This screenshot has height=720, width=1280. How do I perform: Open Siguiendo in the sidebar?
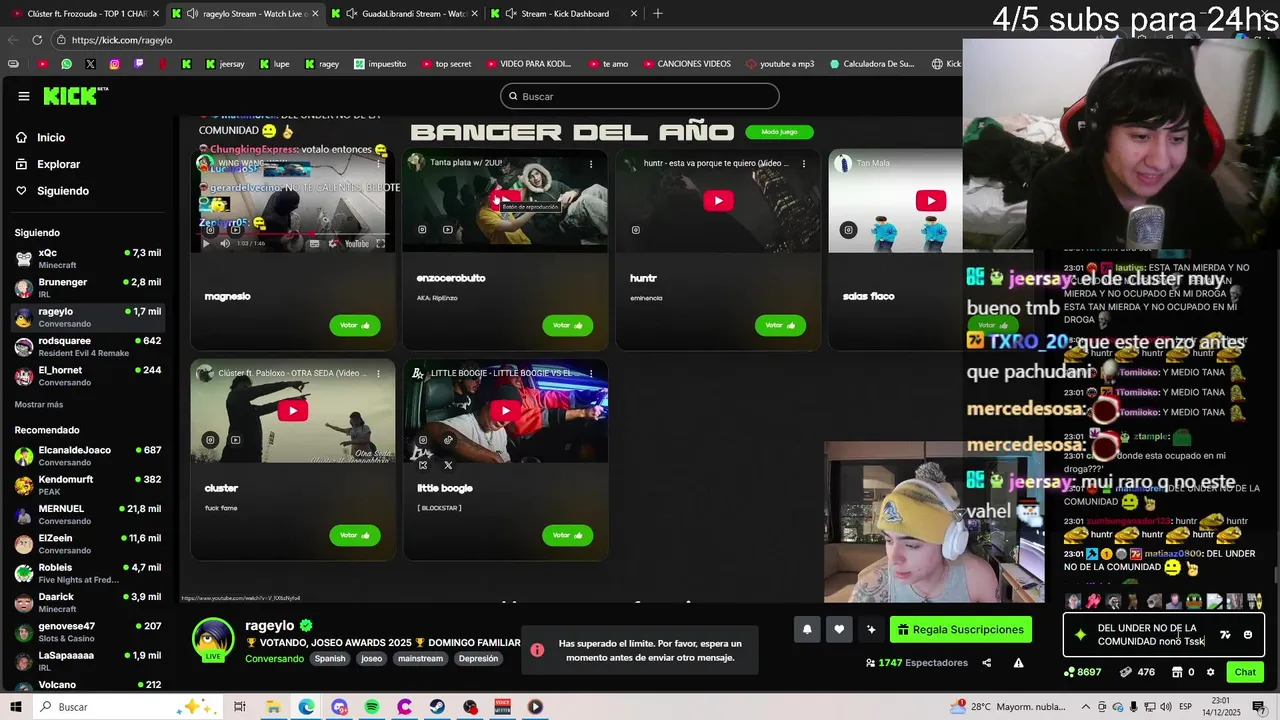63,191
